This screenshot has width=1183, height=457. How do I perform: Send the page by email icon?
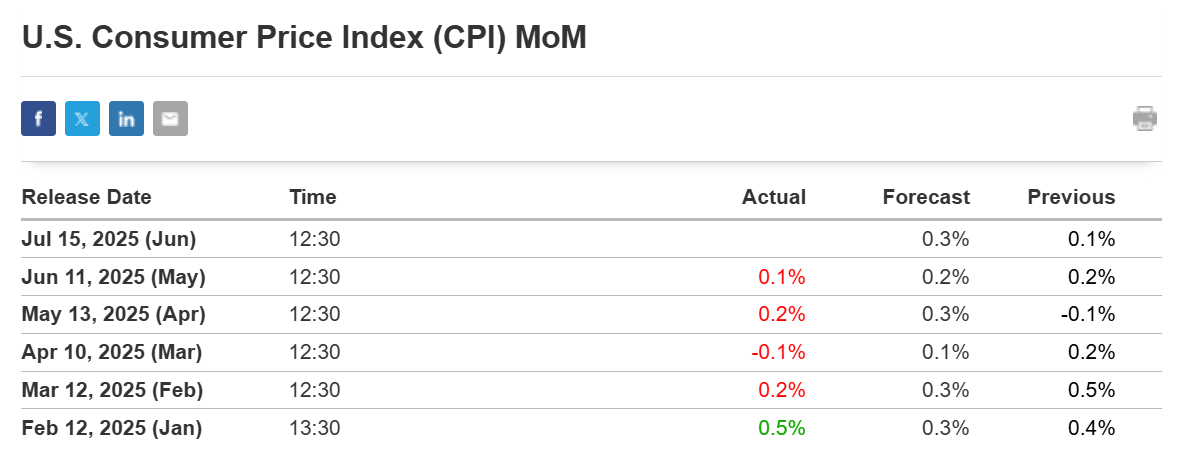click(x=171, y=118)
